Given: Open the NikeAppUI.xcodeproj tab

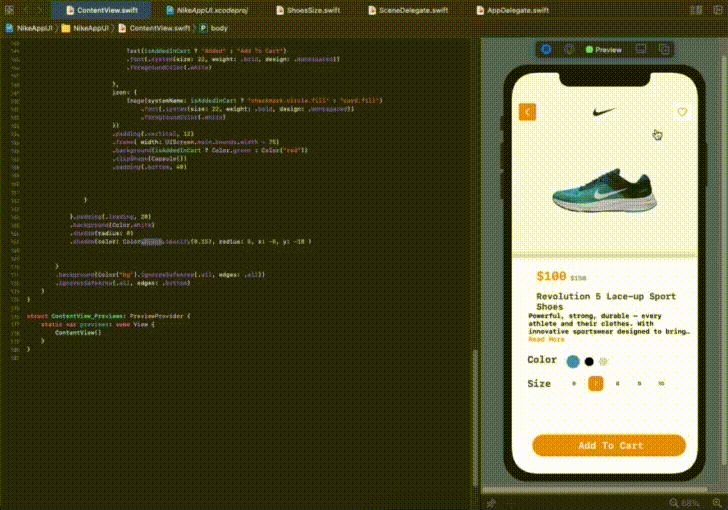Looking at the screenshot, I should [x=207, y=10].
